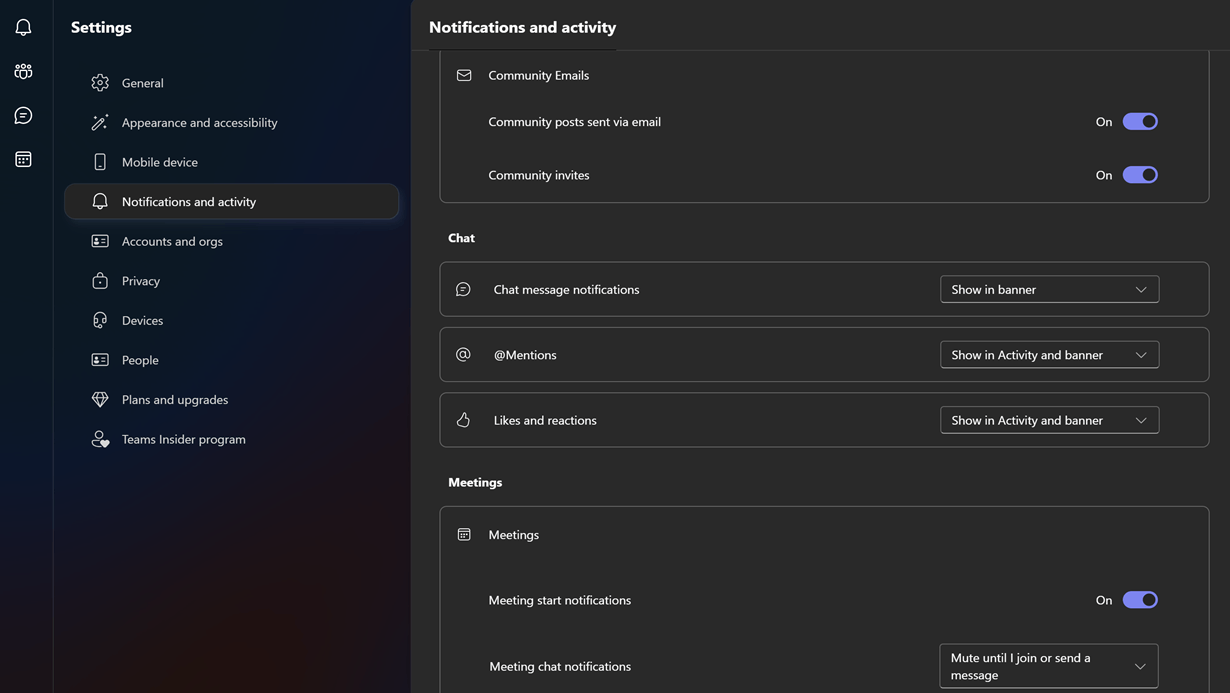Image resolution: width=1230 pixels, height=693 pixels.
Task: Click the Meetings section heading
Action: click(475, 482)
